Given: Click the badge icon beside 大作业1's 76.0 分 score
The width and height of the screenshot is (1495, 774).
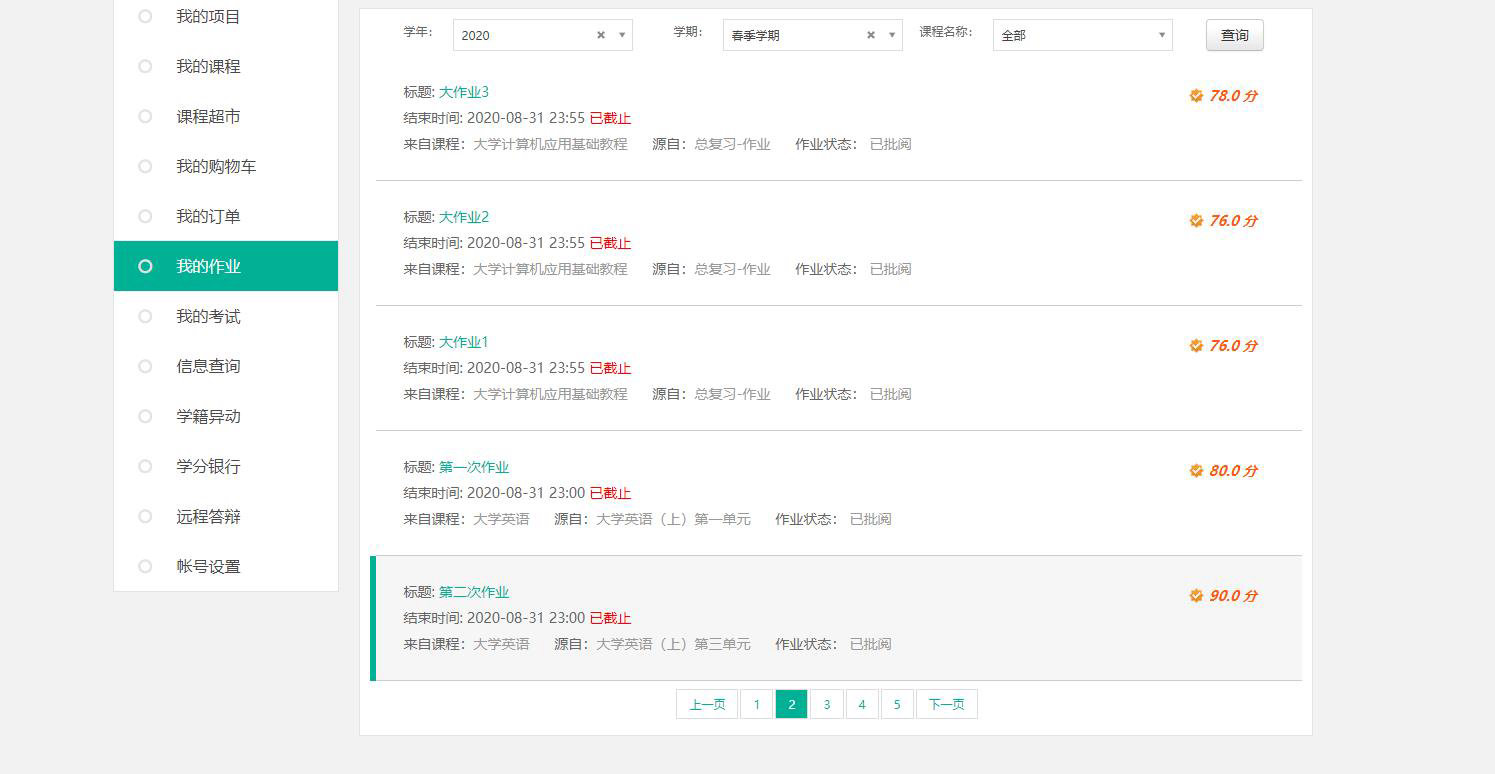Looking at the screenshot, I should tap(1196, 346).
